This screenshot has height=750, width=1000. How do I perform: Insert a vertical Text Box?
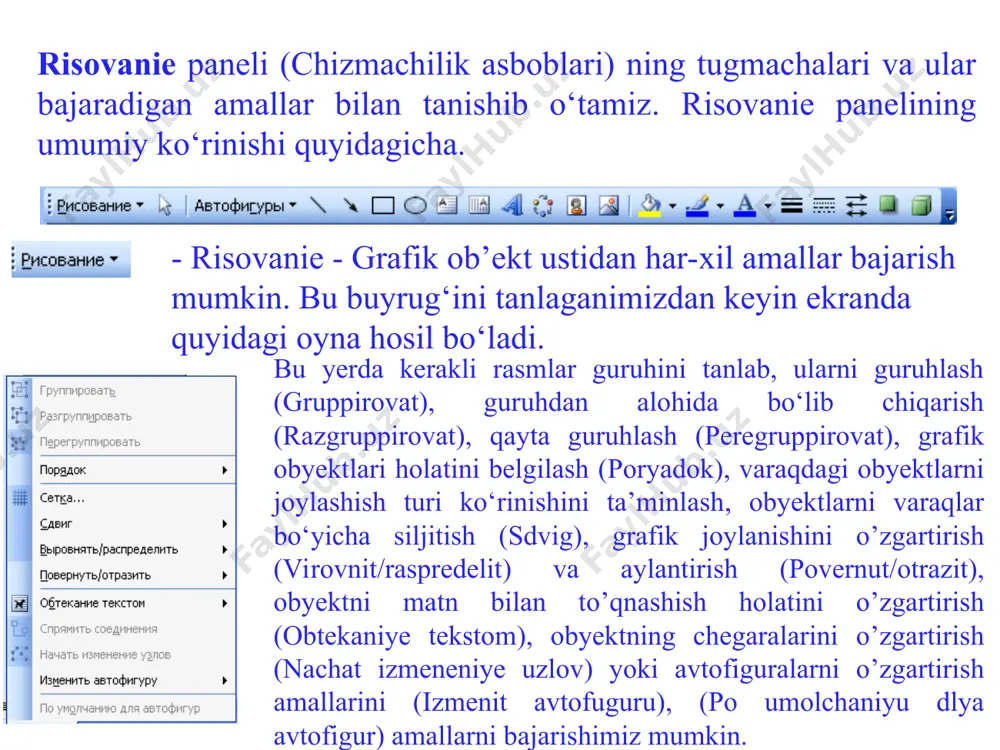coord(479,205)
